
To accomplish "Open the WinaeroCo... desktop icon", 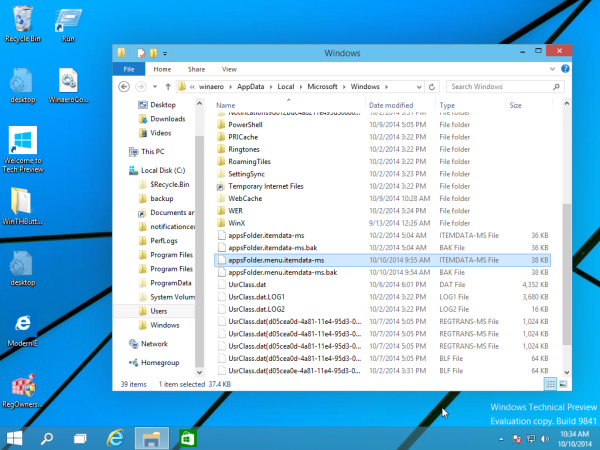I will pyautogui.click(x=68, y=86).
